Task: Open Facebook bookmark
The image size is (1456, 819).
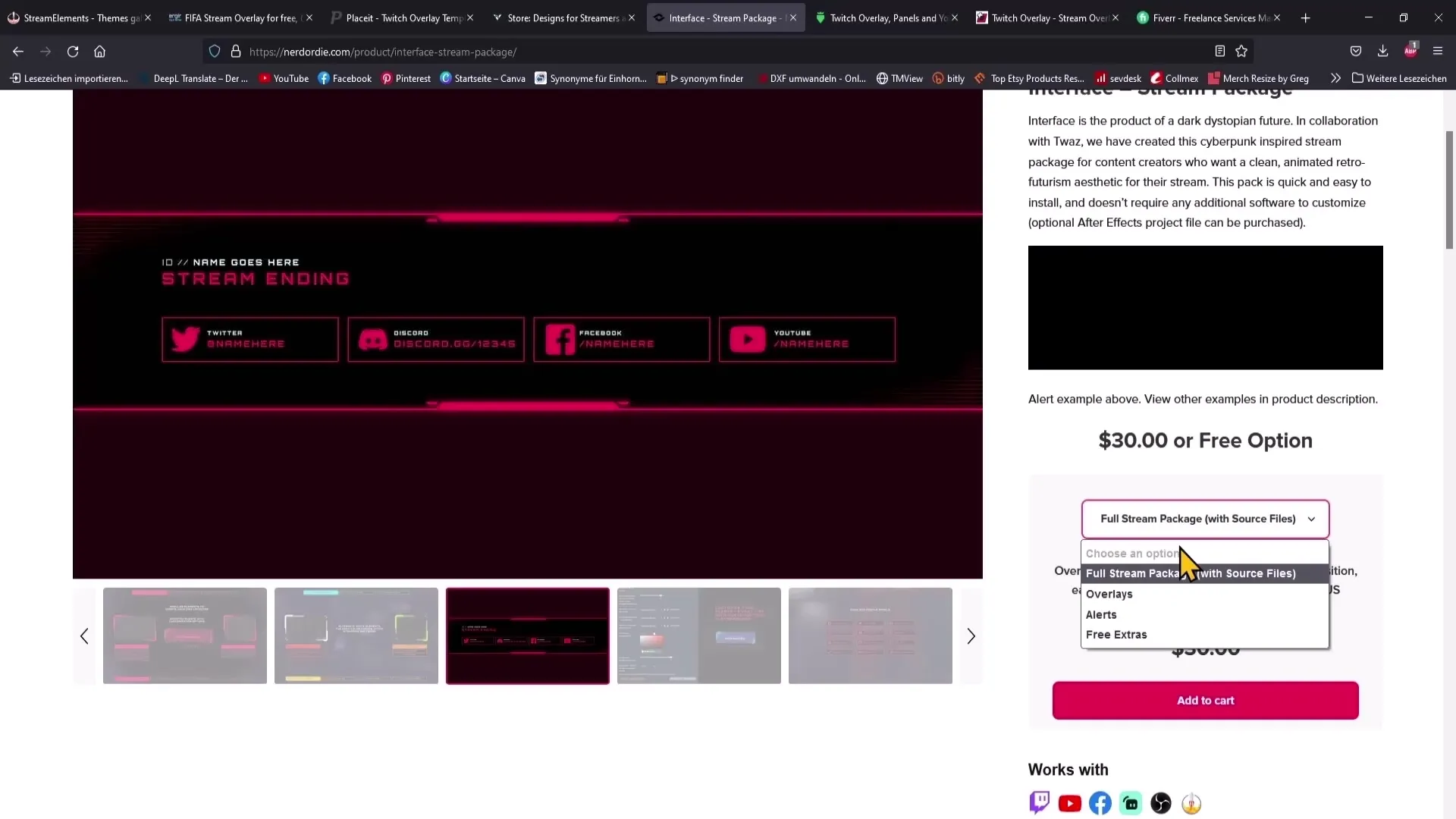Action: [345, 78]
